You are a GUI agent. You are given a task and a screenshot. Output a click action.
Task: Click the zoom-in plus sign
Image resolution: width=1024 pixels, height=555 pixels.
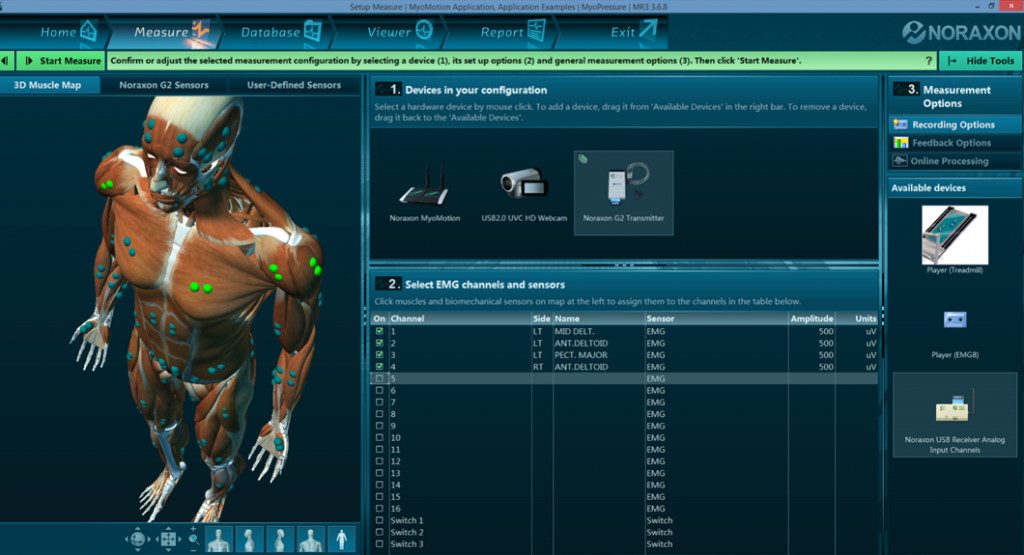tap(193, 529)
